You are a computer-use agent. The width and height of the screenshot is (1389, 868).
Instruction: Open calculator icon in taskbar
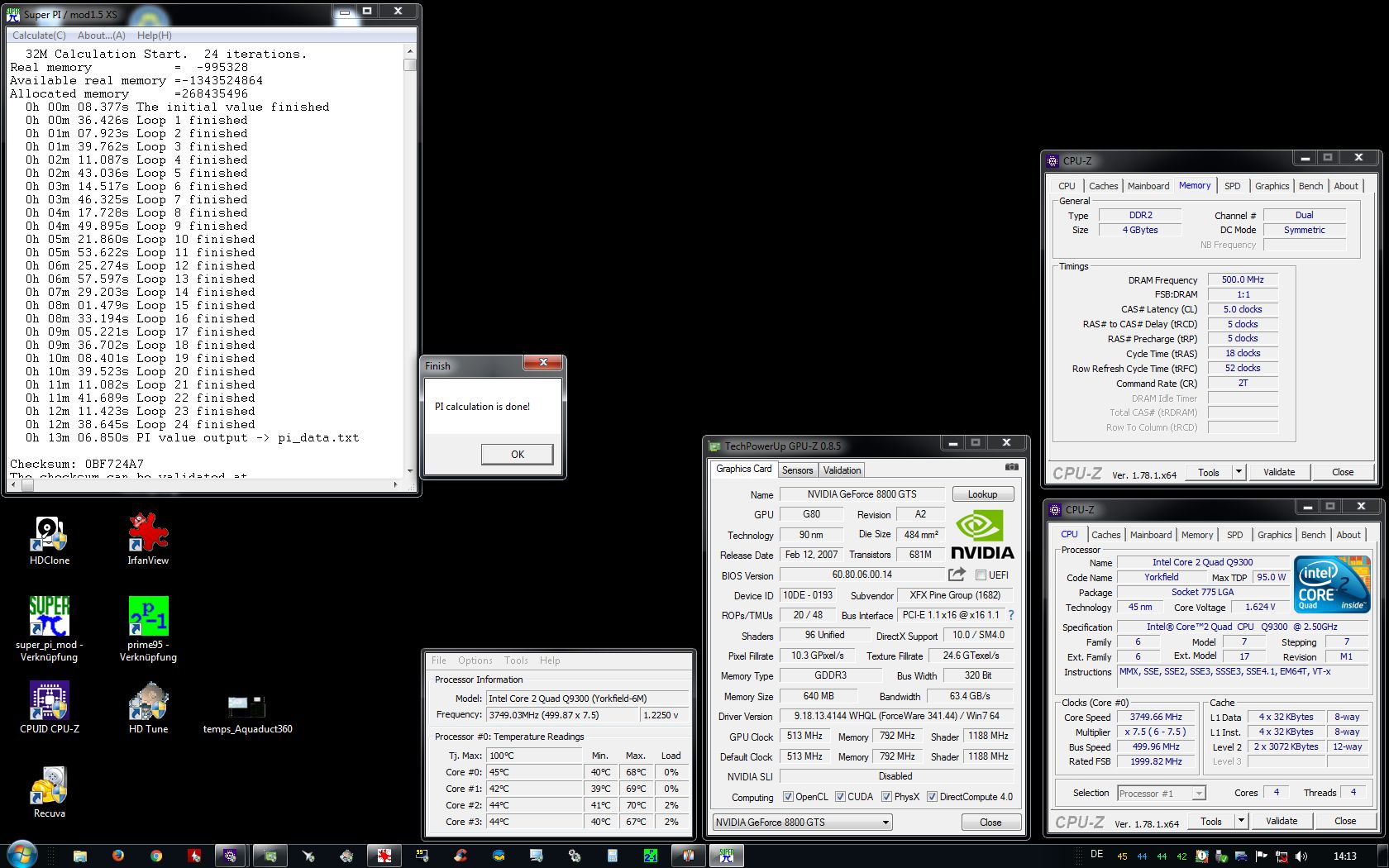[x=613, y=856]
